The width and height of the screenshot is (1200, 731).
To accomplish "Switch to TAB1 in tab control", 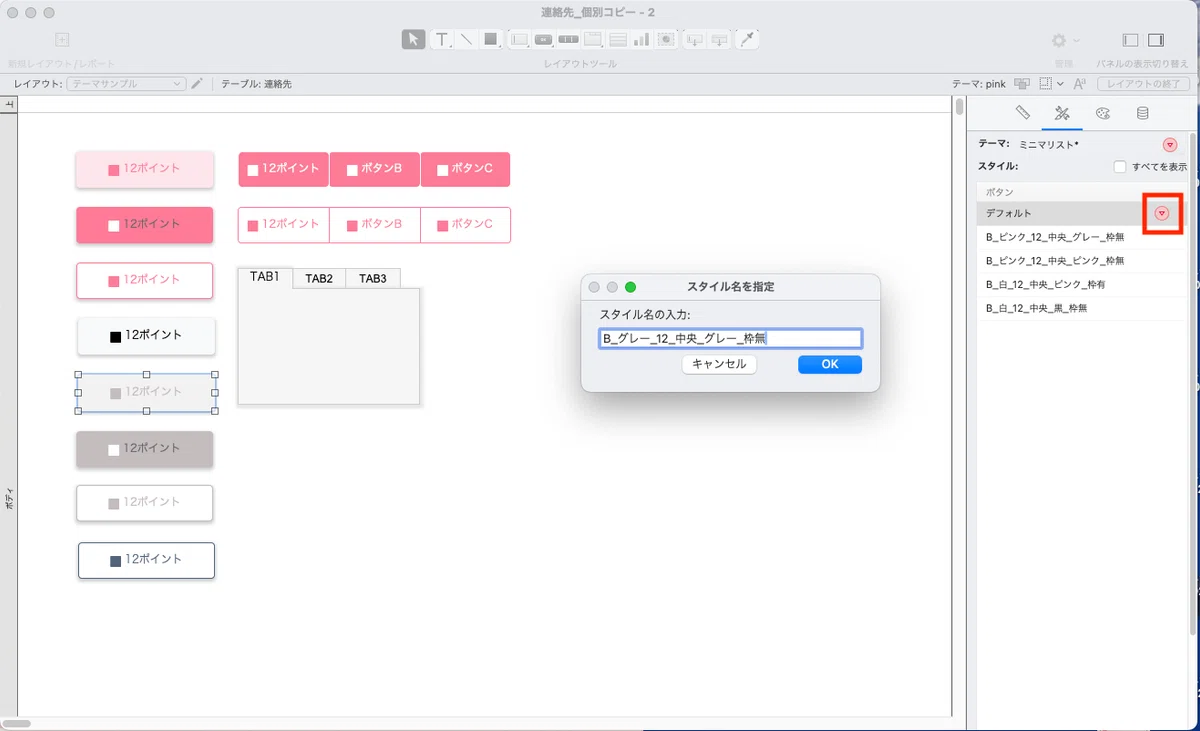I will point(265,277).
